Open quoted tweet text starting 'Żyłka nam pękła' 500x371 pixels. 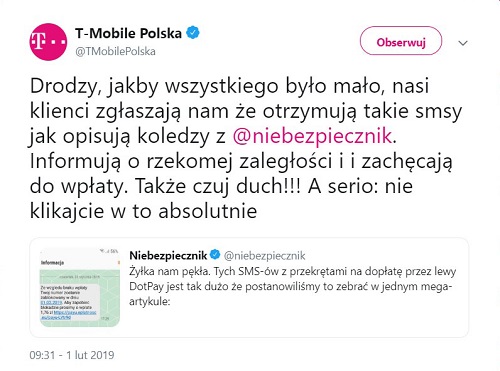click(x=292, y=286)
